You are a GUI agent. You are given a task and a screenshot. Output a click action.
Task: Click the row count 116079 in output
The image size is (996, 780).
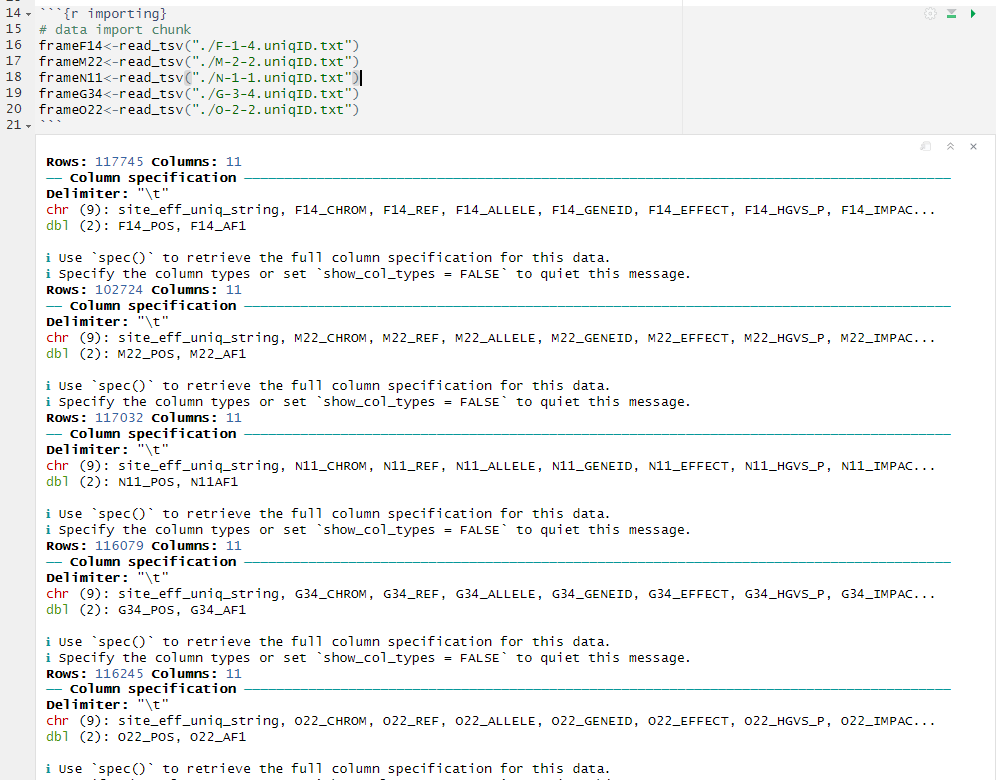click(x=119, y=546)
